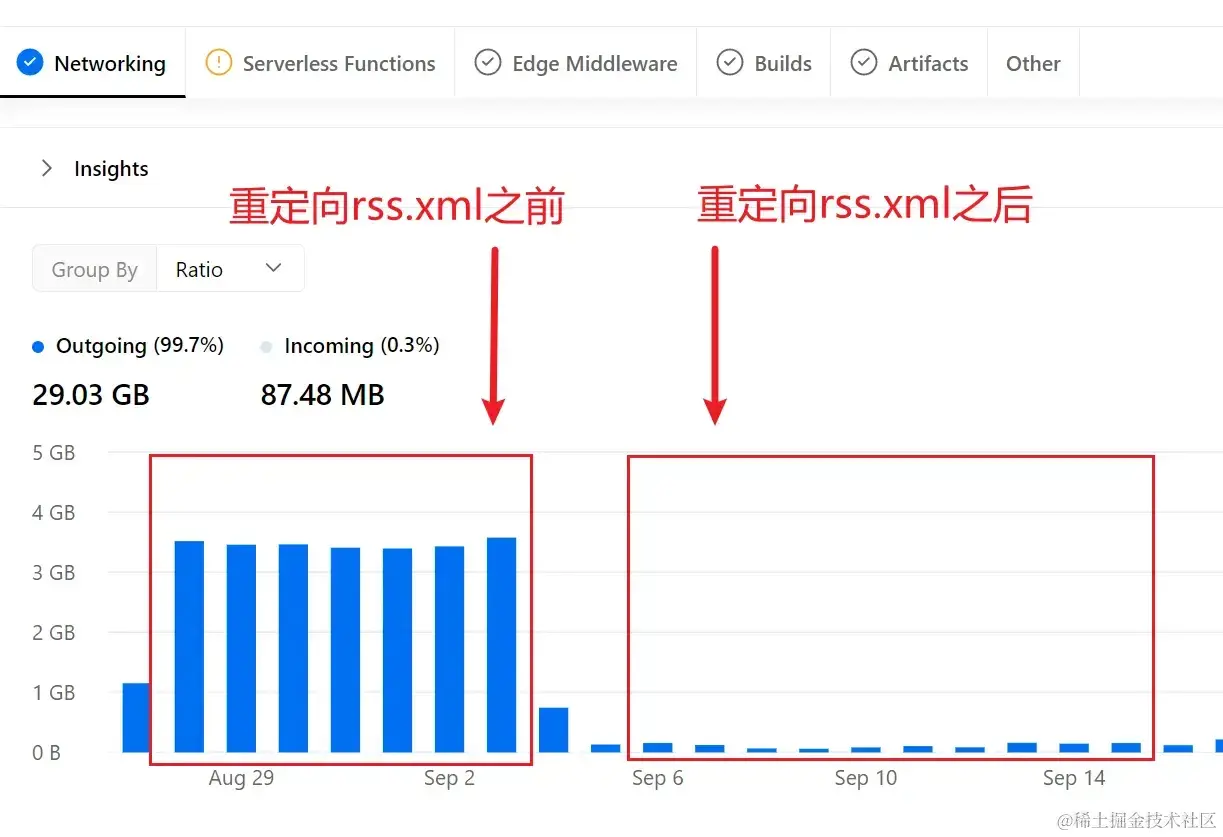Screen dimensions: 1223x837
Task: Click the Sep 2 date label
Action: (x=449, y=778)
